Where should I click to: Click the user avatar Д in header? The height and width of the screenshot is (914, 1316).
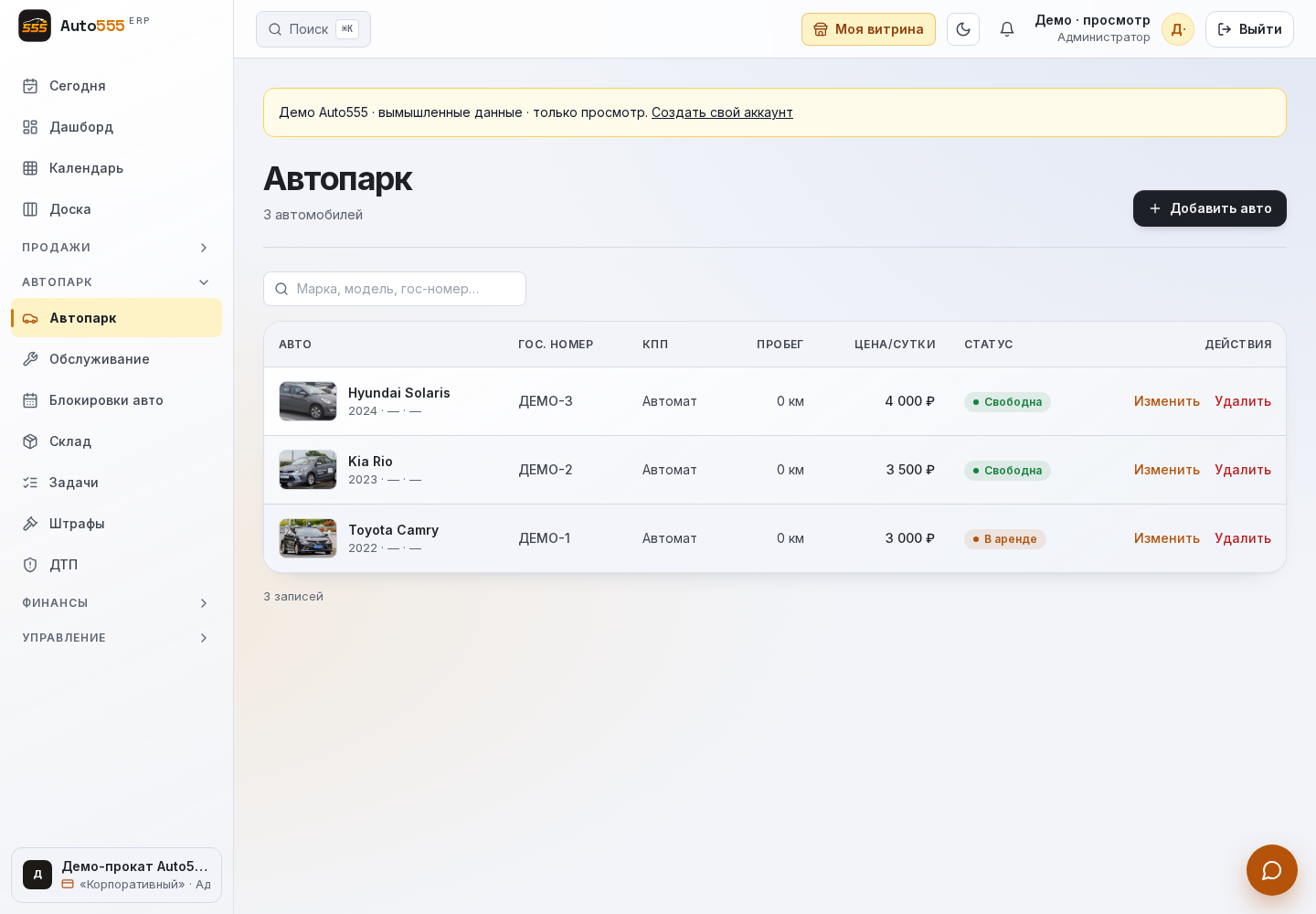1178,29
